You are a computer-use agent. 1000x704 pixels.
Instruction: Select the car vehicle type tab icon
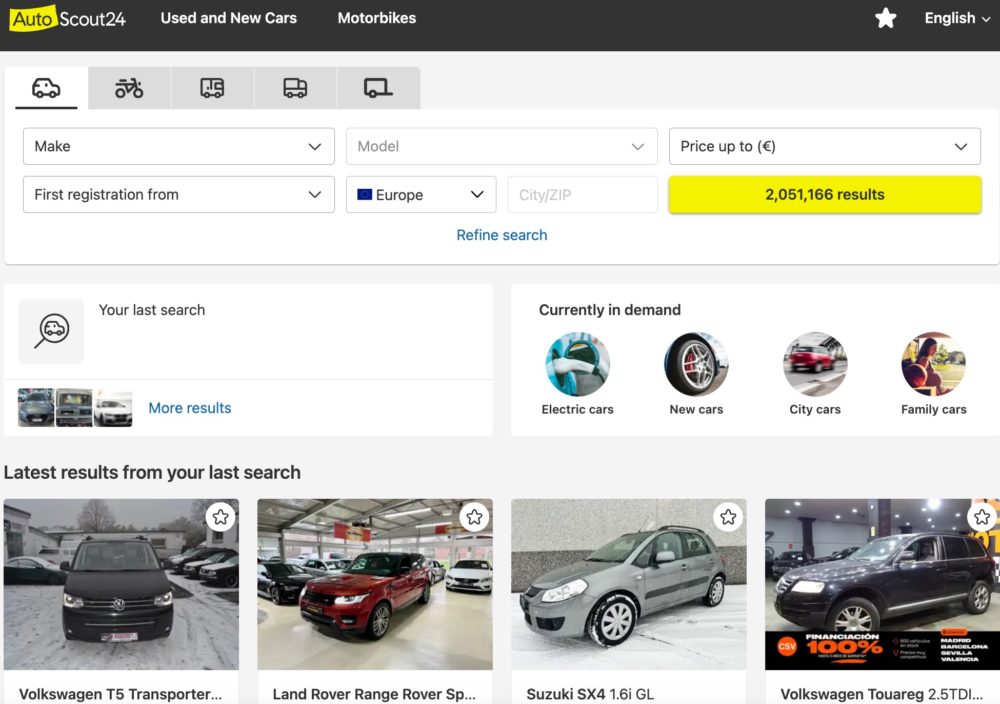(x=46, y=88)
